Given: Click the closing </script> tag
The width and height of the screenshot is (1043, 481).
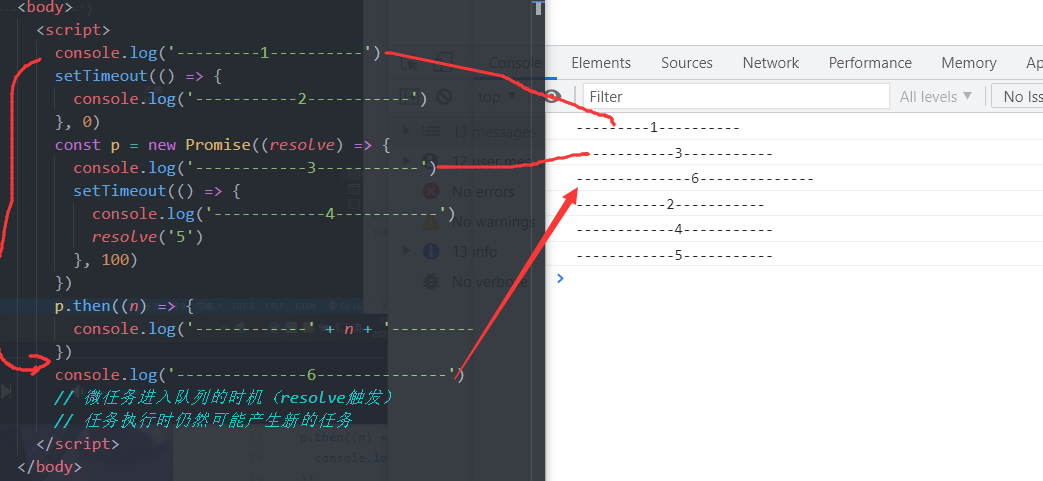Looking at the screenshot, I should pyautogui.click(x=78, y=443).
